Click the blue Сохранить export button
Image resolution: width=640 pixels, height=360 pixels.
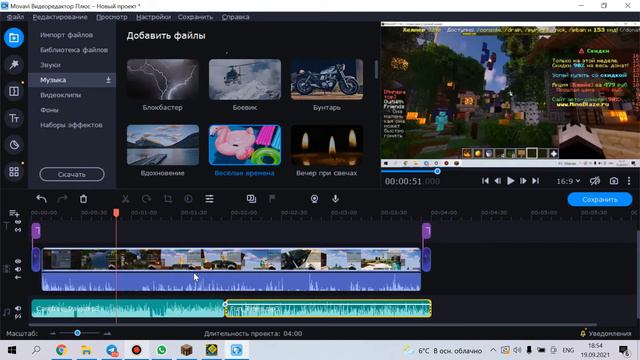(x=600, y=199)
